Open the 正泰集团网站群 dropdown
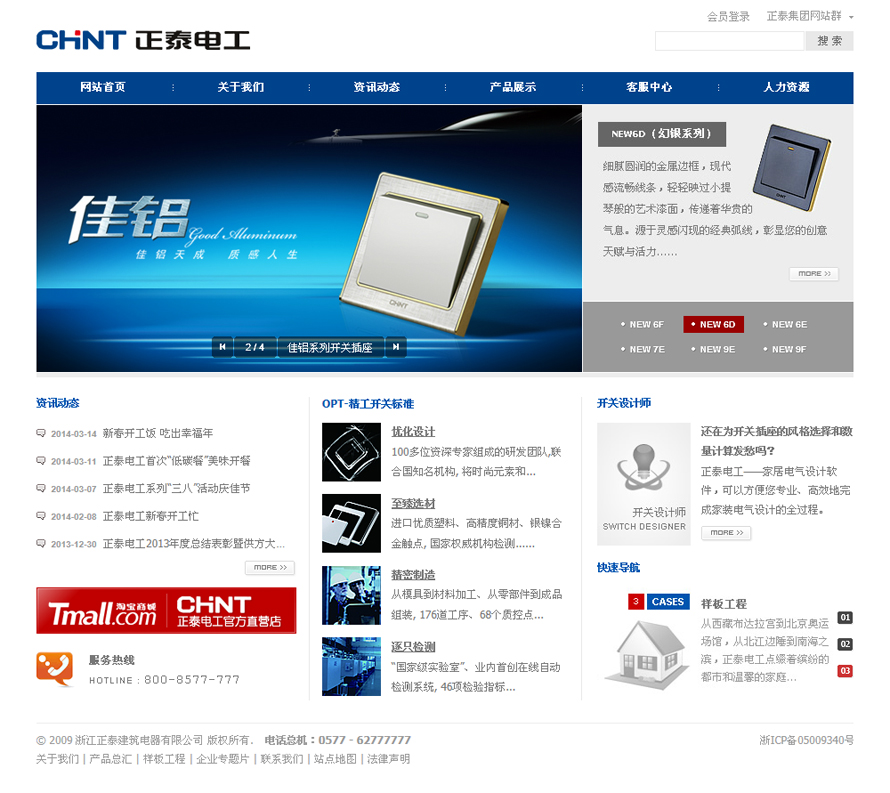 pyautogui.click(x=810, y=16)
